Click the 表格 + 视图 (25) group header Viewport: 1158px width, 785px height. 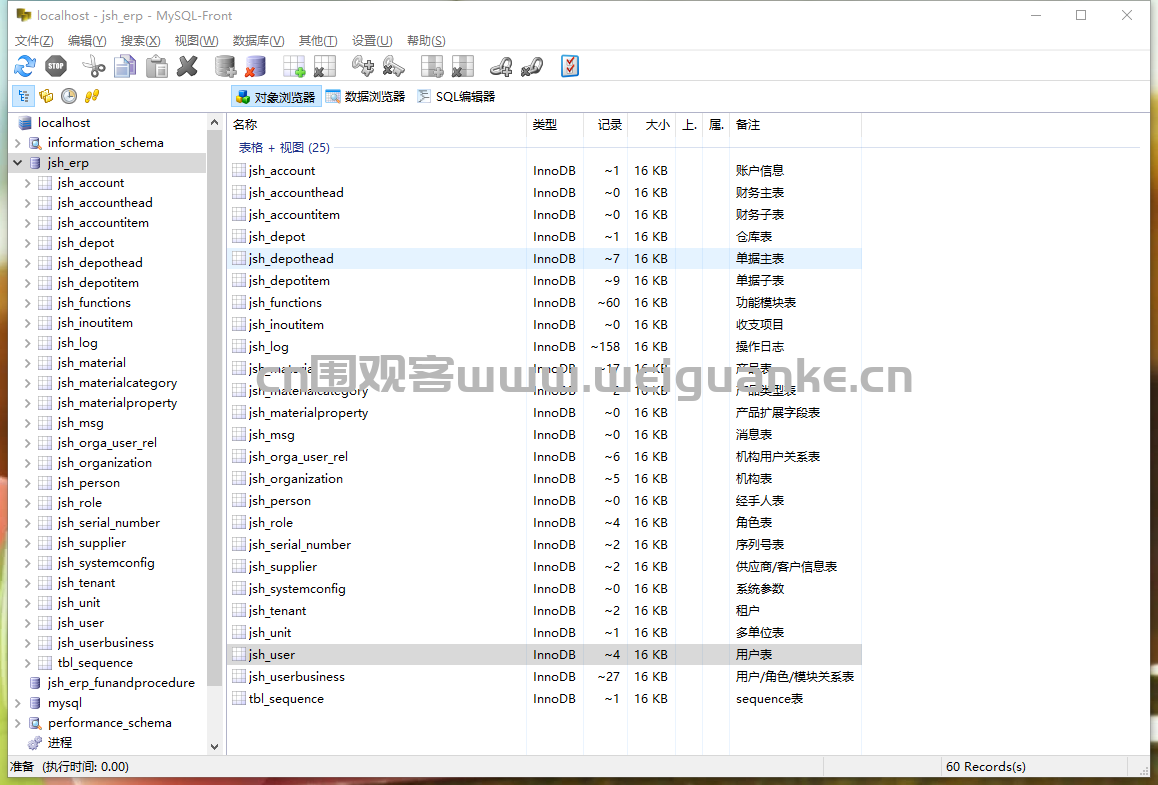tap(284, 148)
